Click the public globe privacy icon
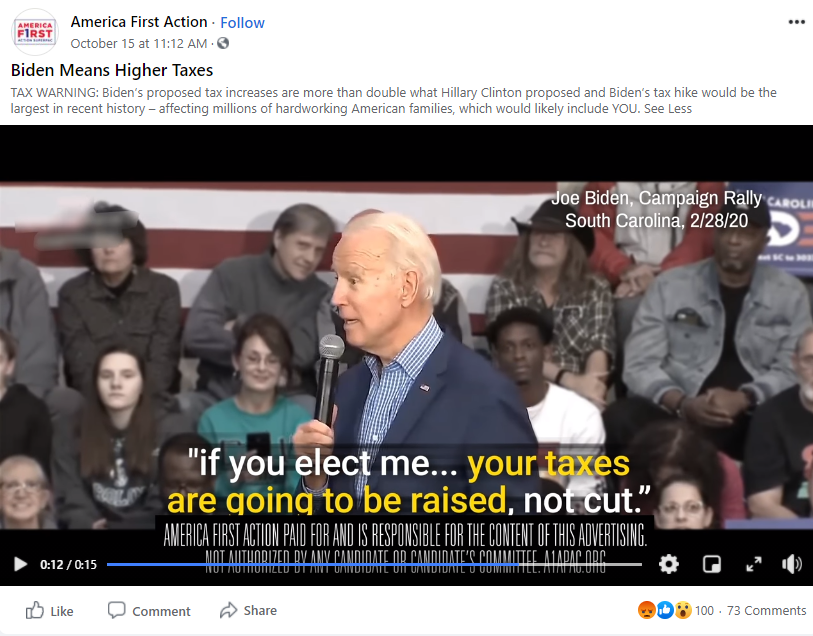 [223, 43]
